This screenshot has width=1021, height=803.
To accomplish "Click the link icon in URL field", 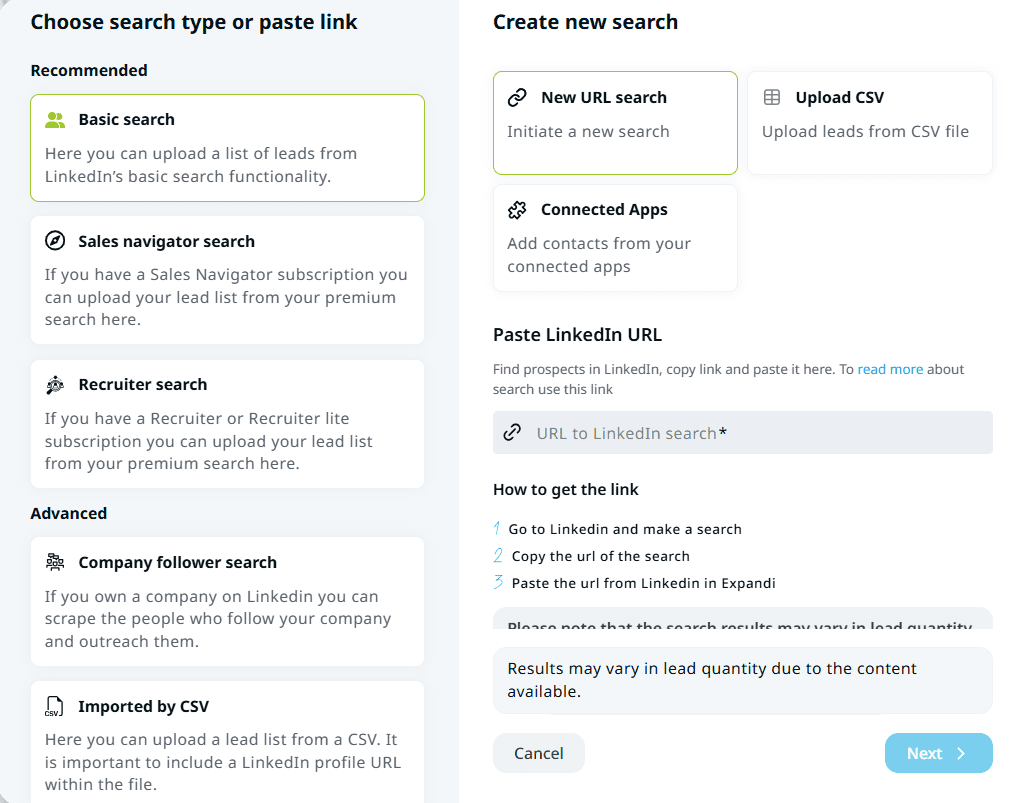I will tap(512, 433).
